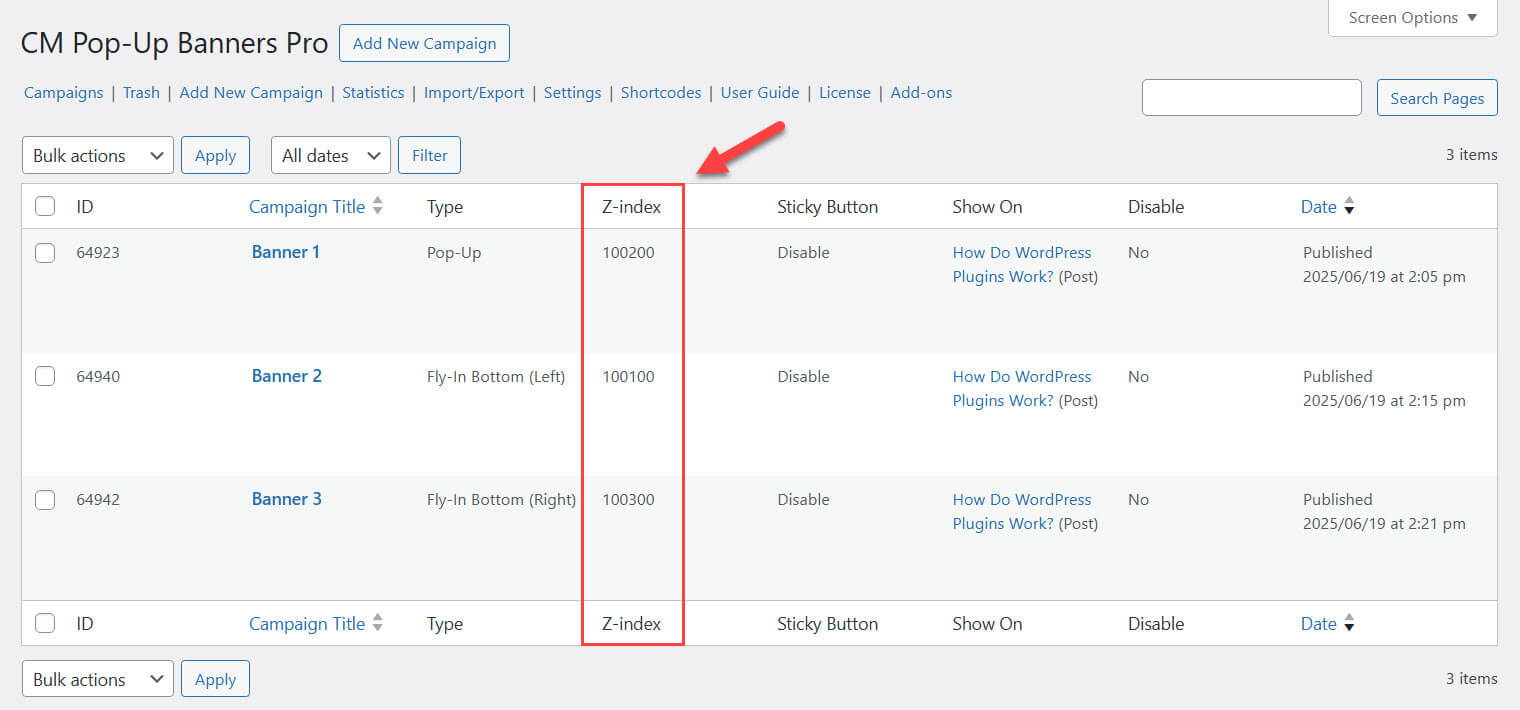Open the All dates filter dropdown
The height and width of the screenshot is (710, 1520).
tap(330, 155)
